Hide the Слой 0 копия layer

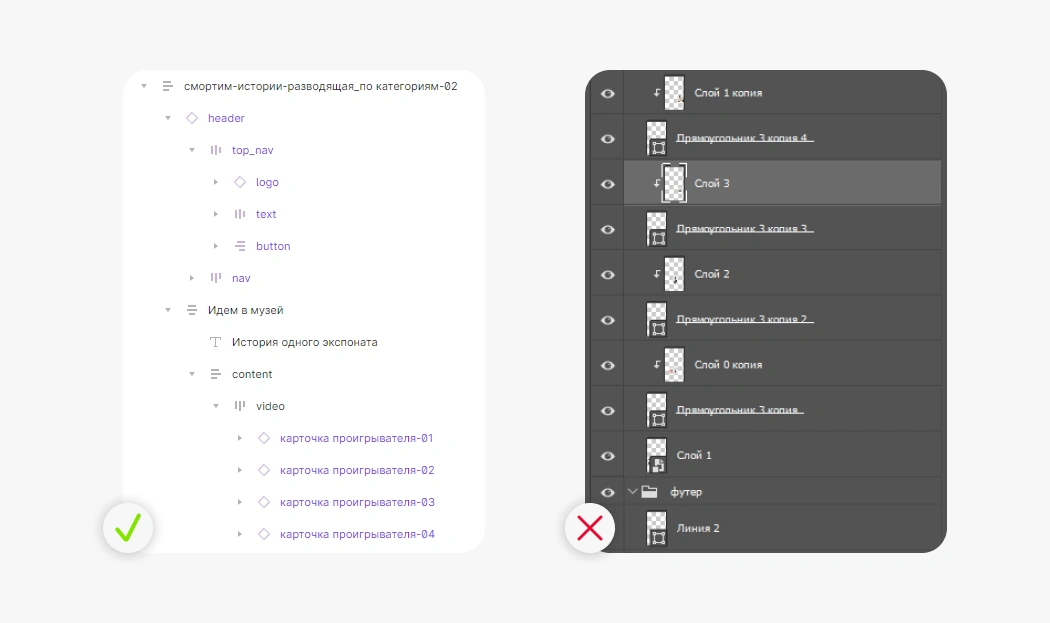[x=607, y=365]
